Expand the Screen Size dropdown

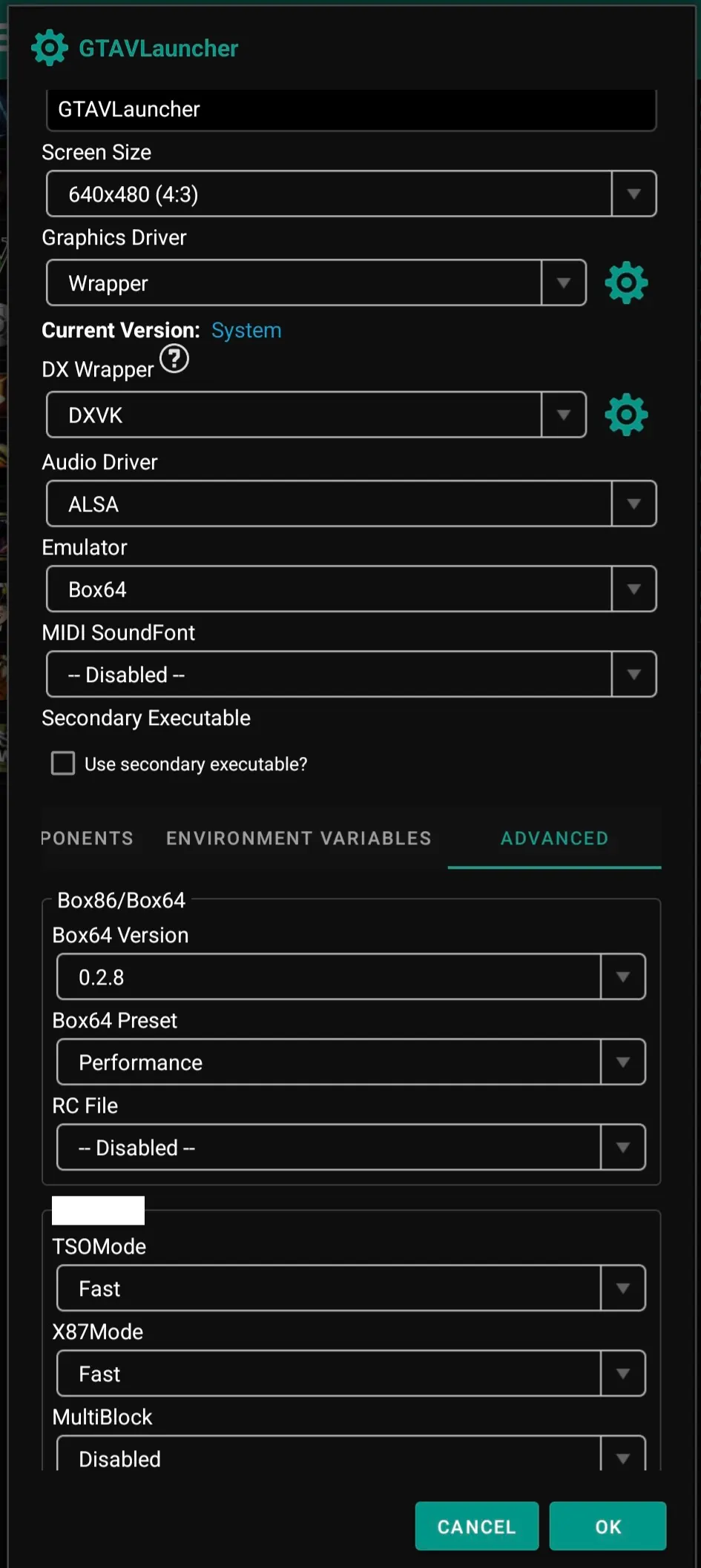pyautogui.click(x=351, y=194)
